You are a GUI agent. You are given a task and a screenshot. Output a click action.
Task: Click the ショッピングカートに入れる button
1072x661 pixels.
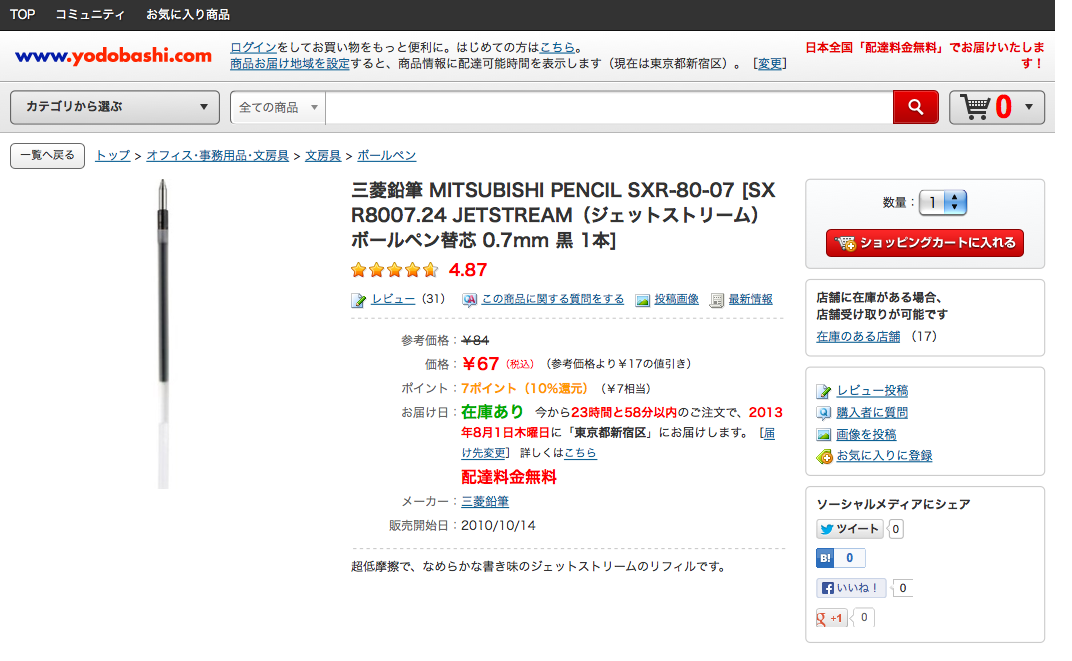point(925,243)
